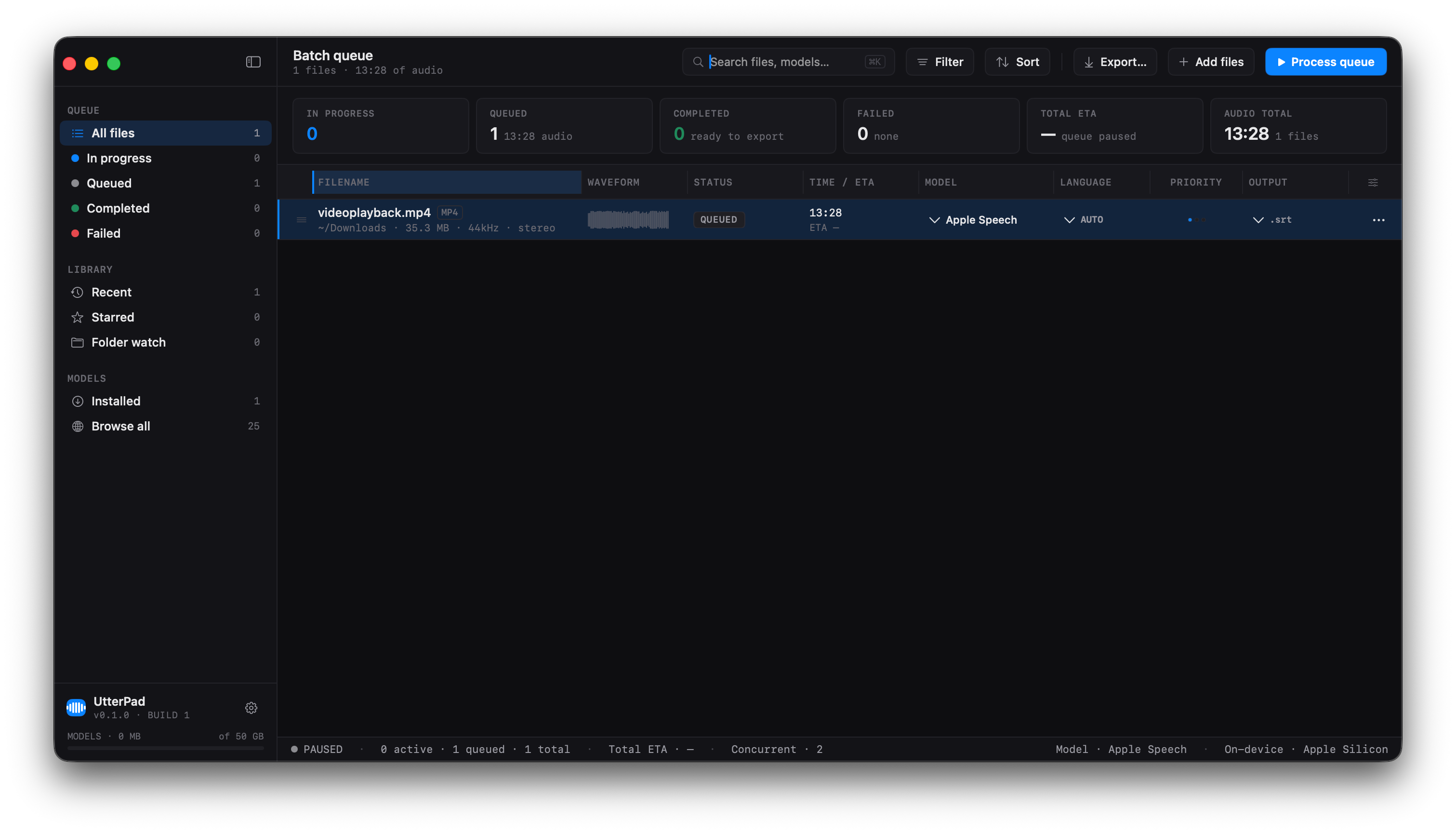This screenshot has height=833, width=1456.
Task: Click 'On-device · Apple Silicon' status text
Action: (x=1306, y=749)
